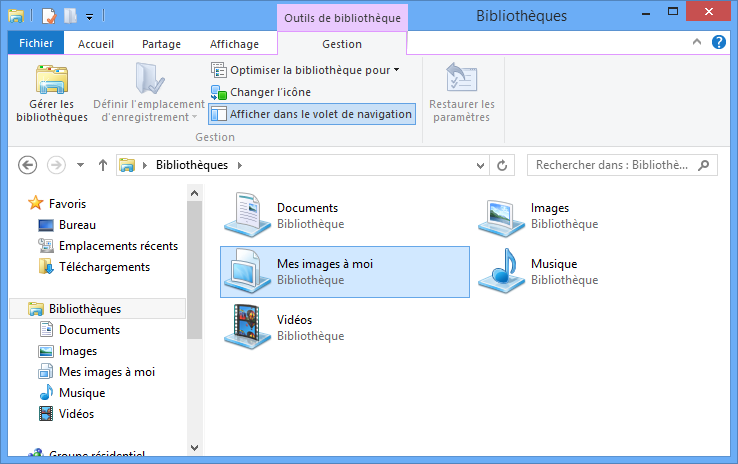Screen dimensions: 738x464
Task: Select the Documents library icon
Action: (247, 214)
